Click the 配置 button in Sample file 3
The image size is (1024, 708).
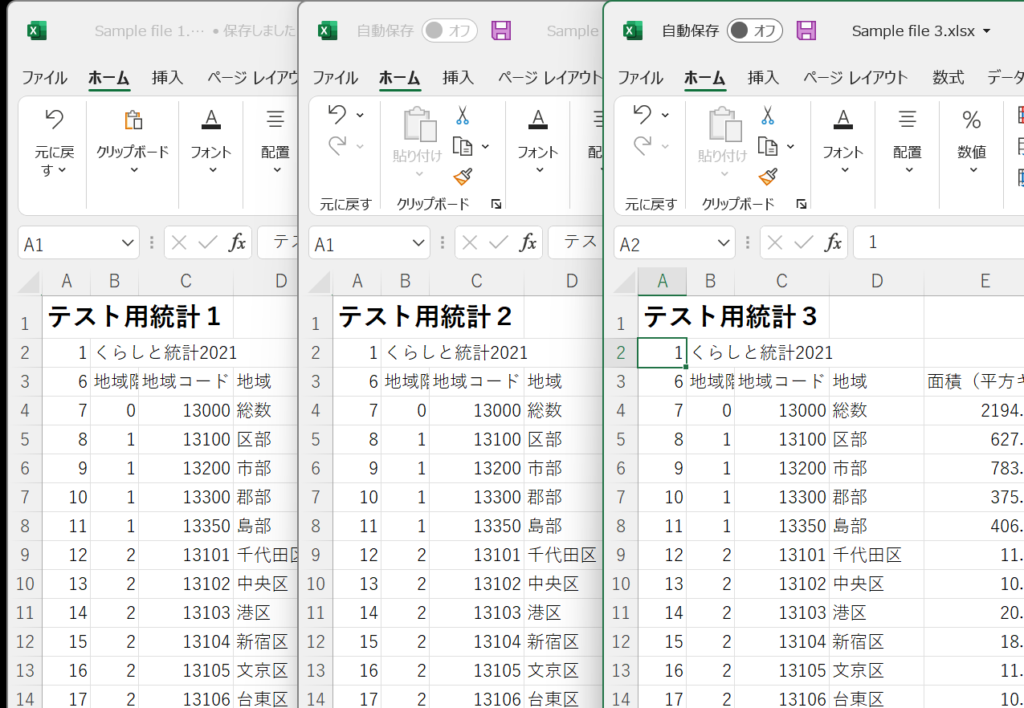pos(907,138)
